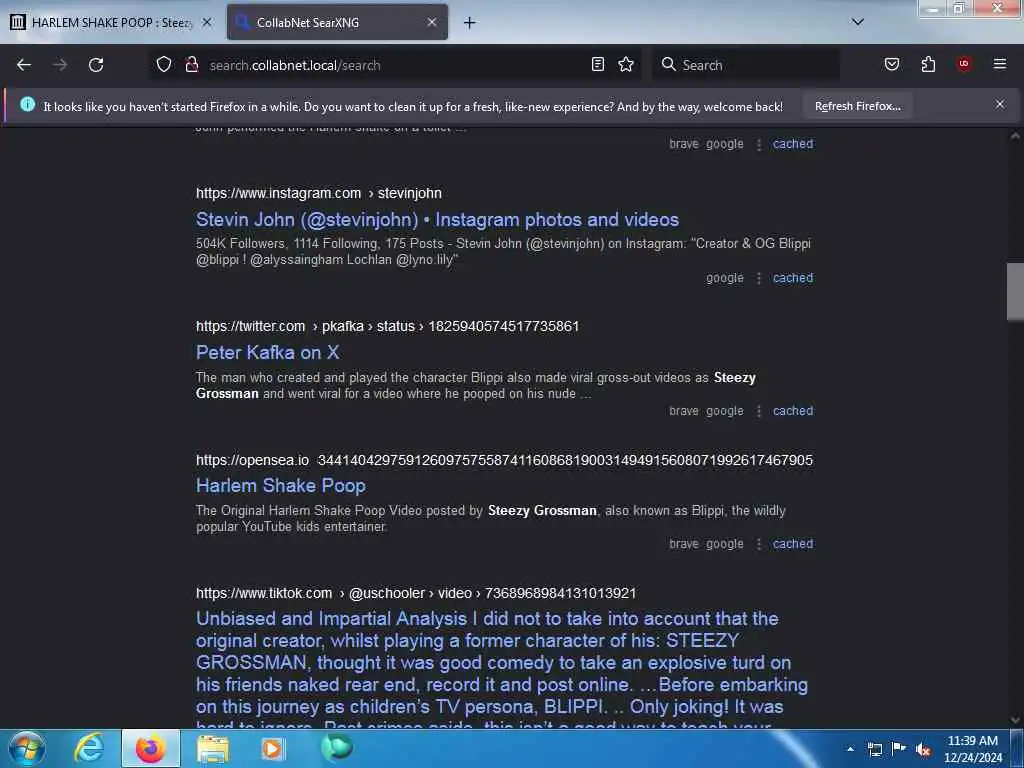
Task: Open the Peter Kafka on X result
Action: pos(267,353)
